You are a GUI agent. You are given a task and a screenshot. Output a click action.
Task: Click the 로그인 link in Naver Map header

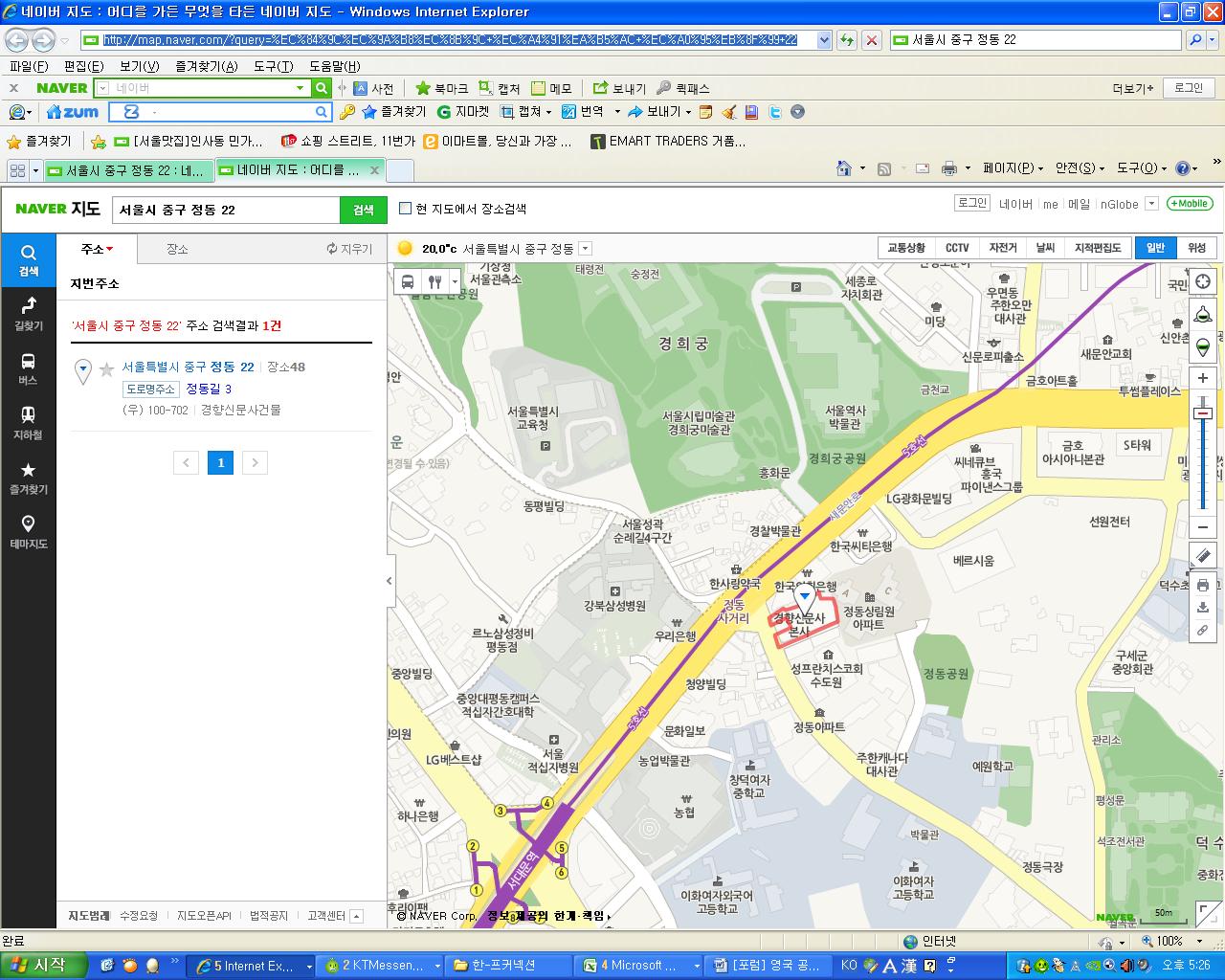tap(971, 203)
